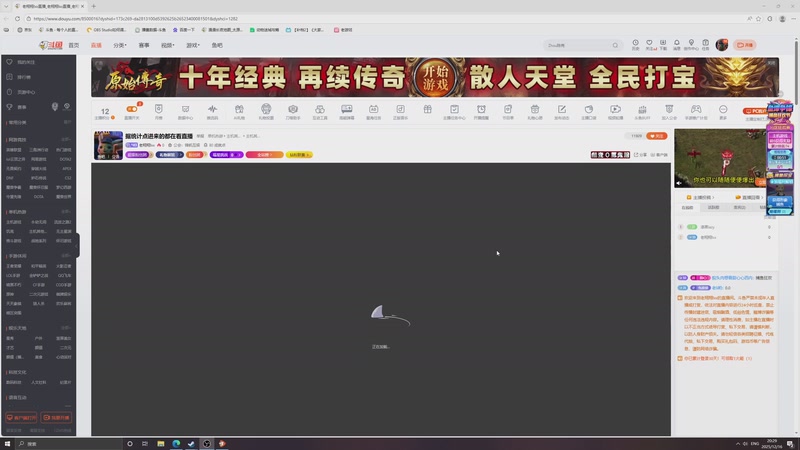This screenshot has height=450, width=800.
Task: Switch to second chat panel tab
Action: [x=713, y=208]
